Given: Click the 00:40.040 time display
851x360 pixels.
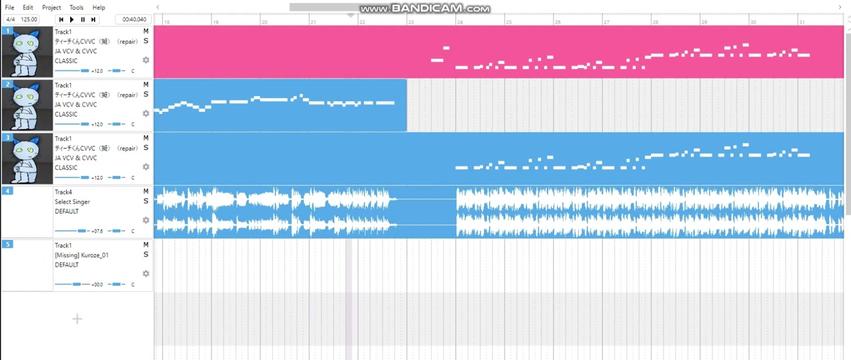Looking at the screenshot, I should pyautogui.click(x=134, y=20).
